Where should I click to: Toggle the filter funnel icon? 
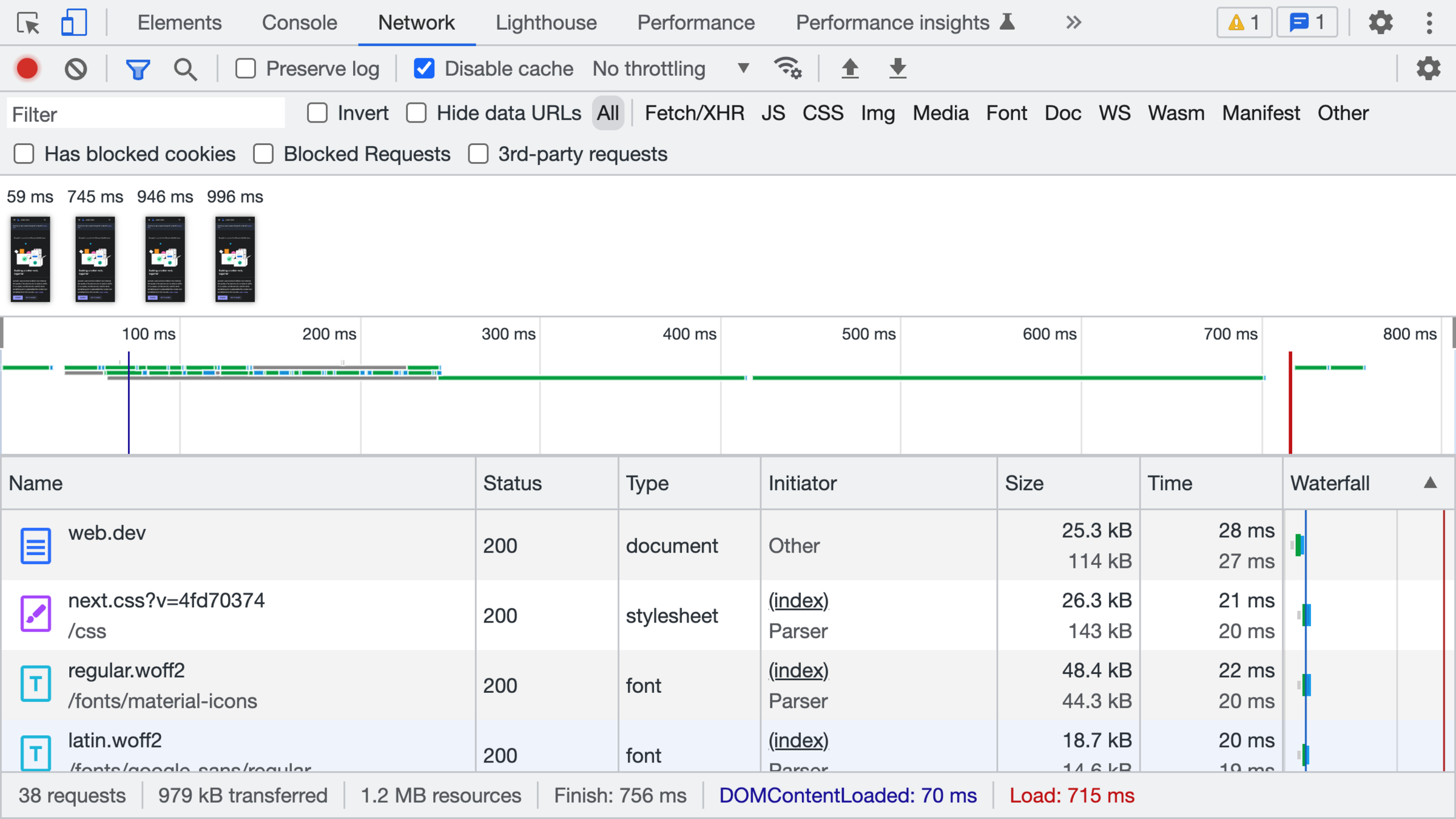click(x=138, y=69)
